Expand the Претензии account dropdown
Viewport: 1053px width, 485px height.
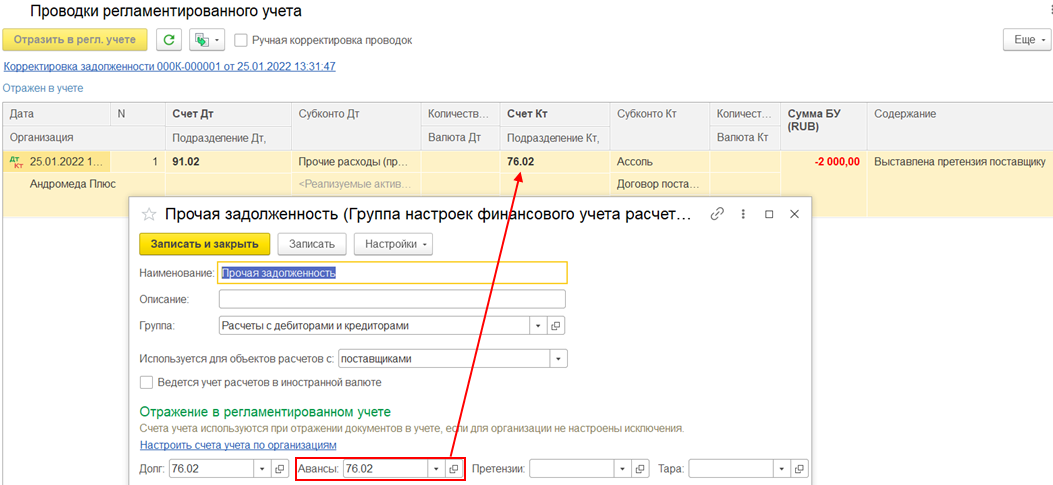pos(621,468)
